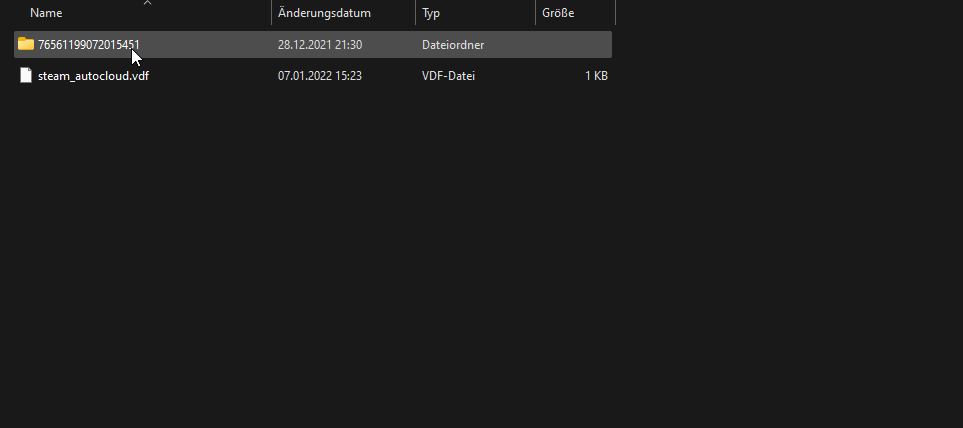
Task: Click the empty size cell in folder row
Action: pos(574,45)
